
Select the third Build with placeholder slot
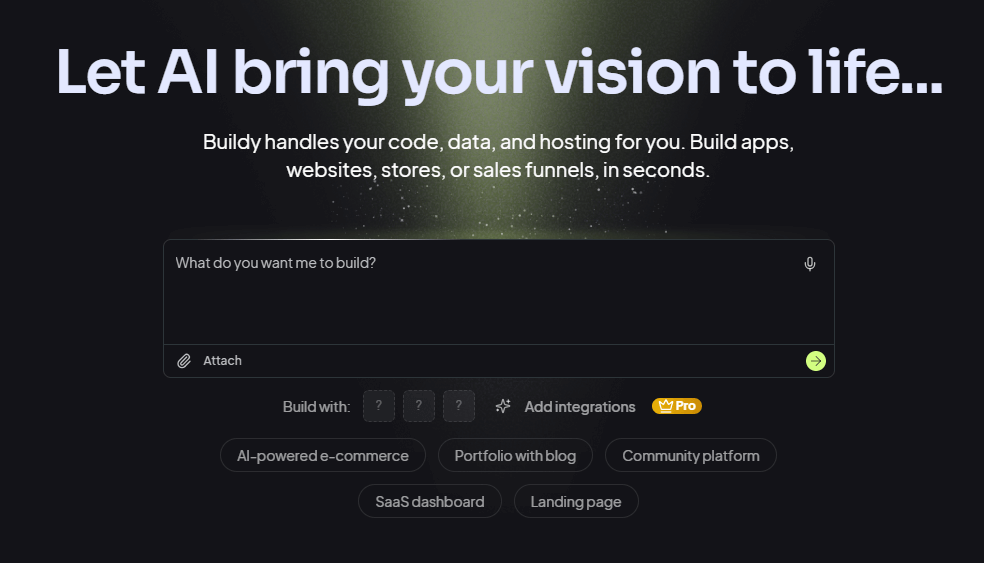coord(458,406)
